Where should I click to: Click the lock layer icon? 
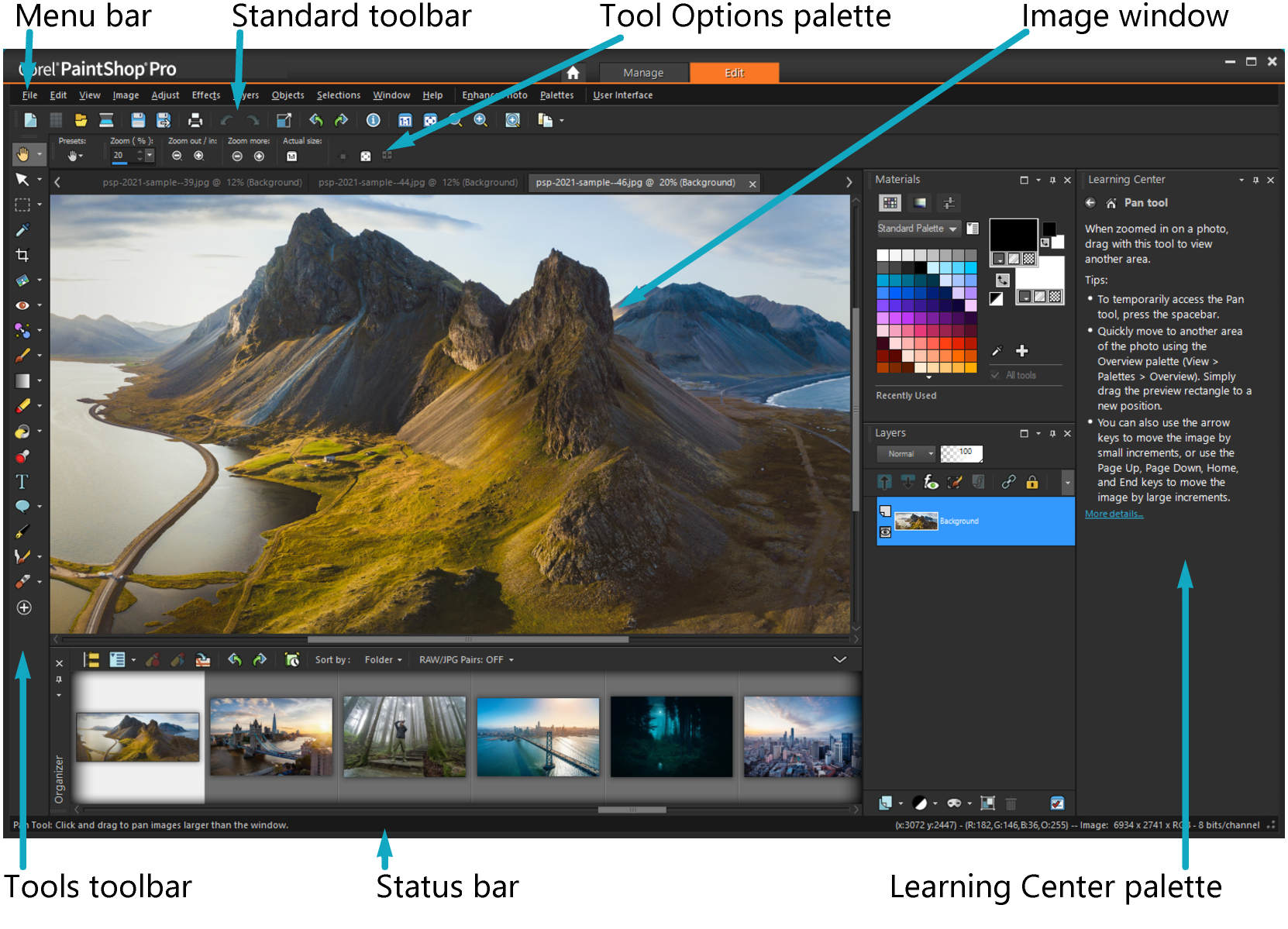[x=1032, y=483]
